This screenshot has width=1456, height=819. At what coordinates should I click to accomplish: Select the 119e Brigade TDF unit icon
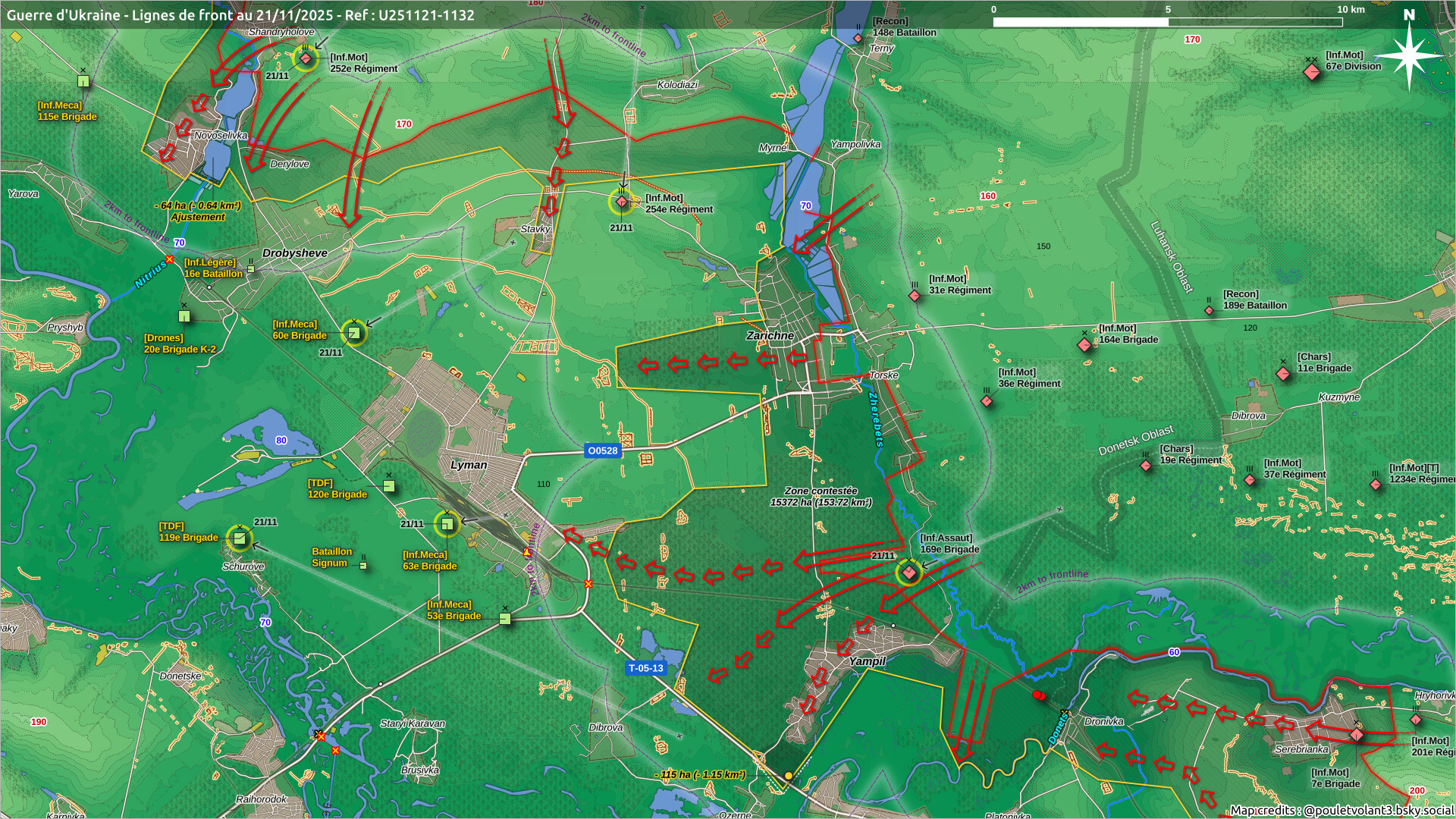point(240,538)
